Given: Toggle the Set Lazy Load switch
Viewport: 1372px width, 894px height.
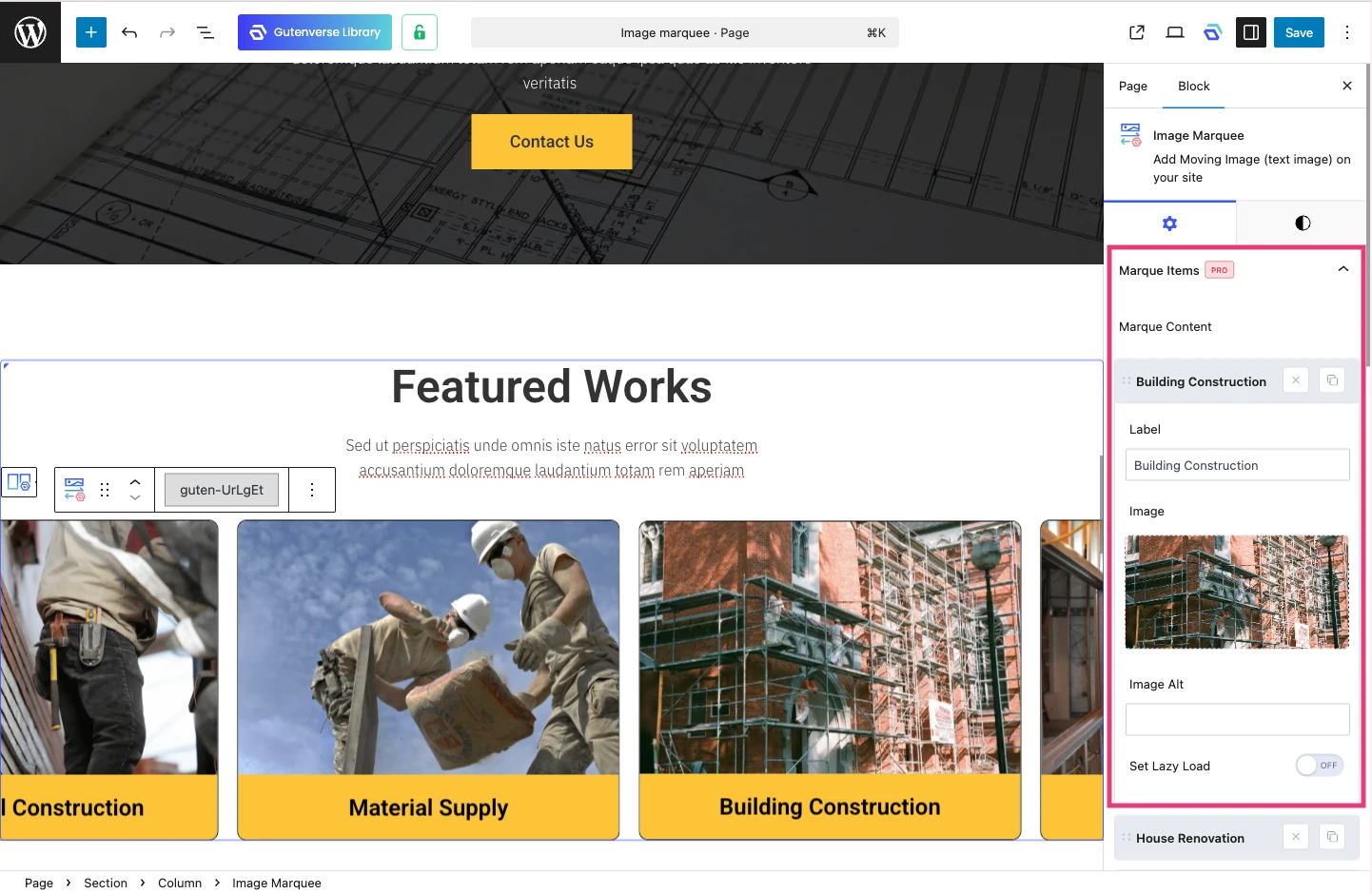Looking at the screenshot, I should (x=1319, y=766).
